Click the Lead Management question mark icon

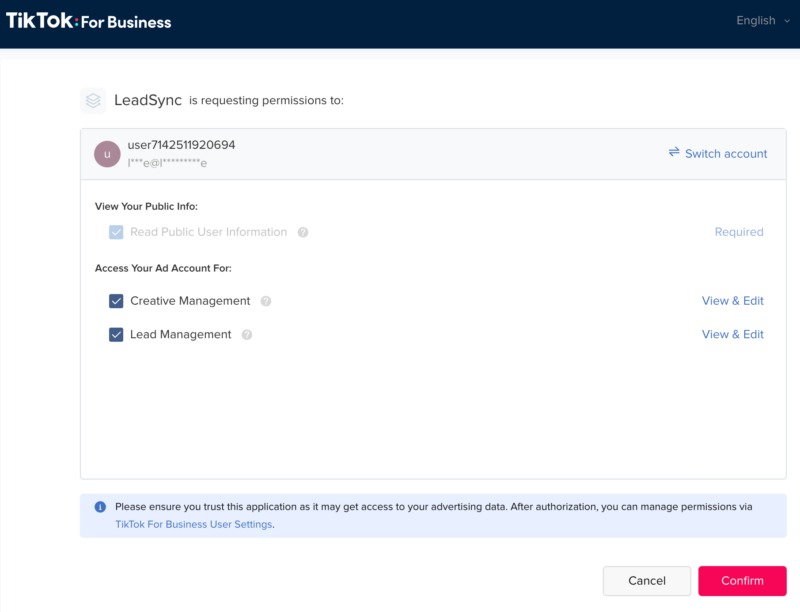click(247, 334)
